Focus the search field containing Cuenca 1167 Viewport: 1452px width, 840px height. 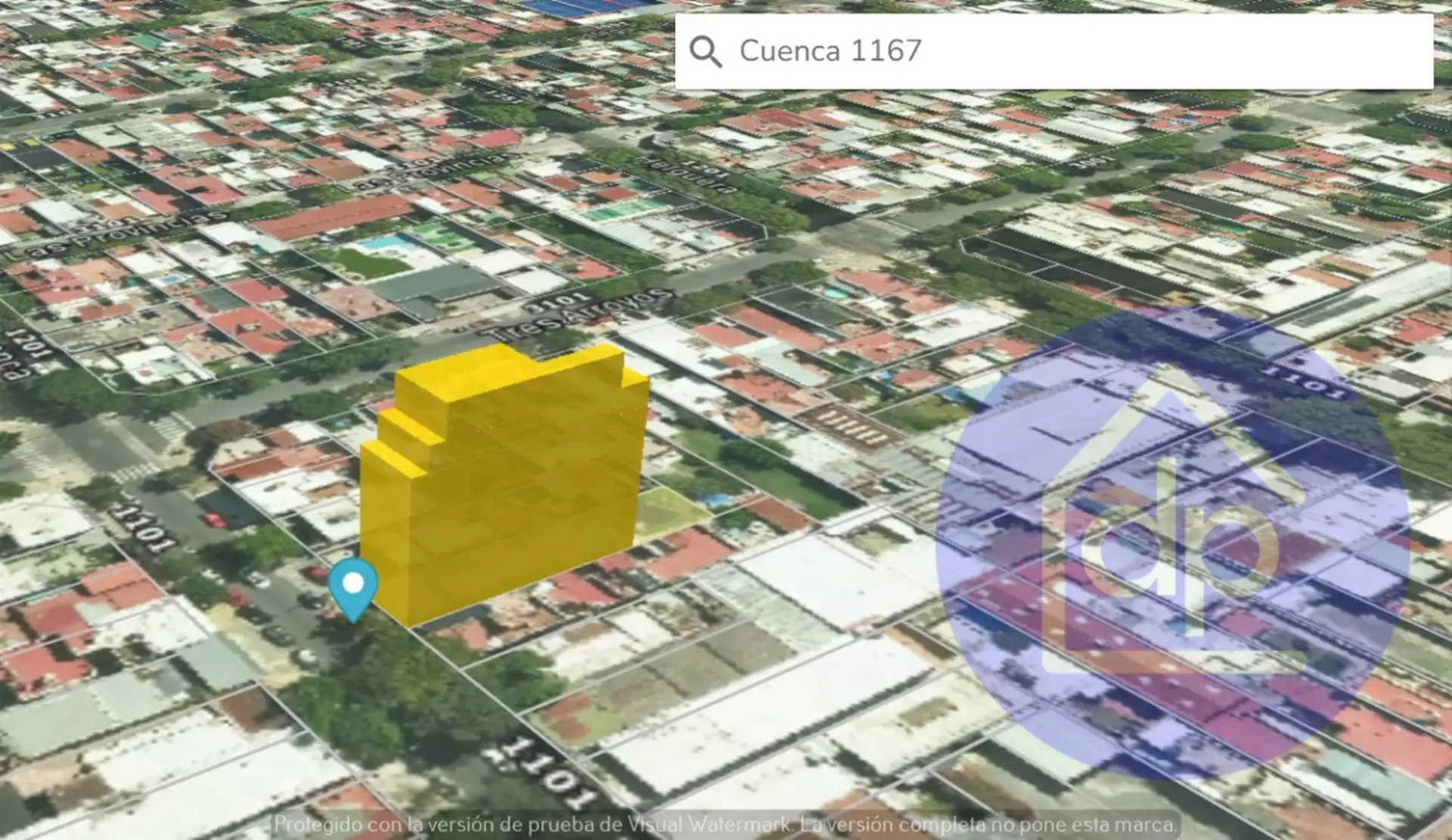point(1053,51)
